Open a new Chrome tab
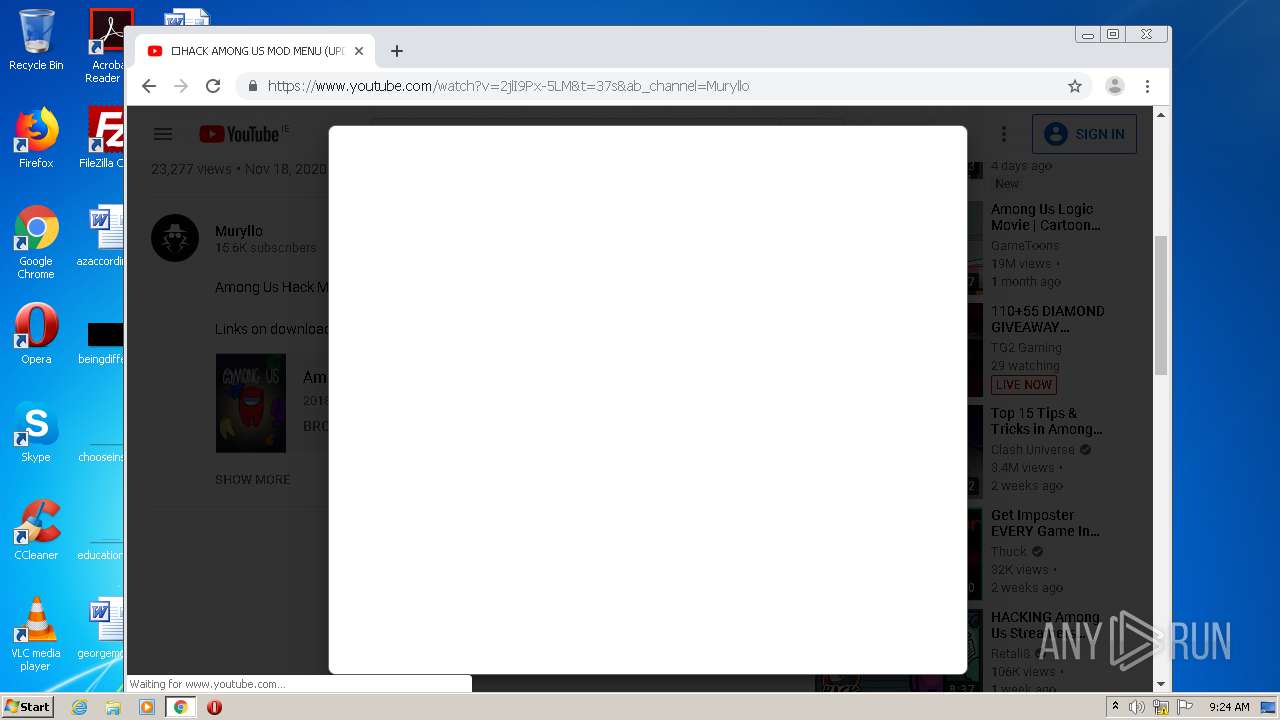This screenshot has height=720, width=1280. [397, 51]
